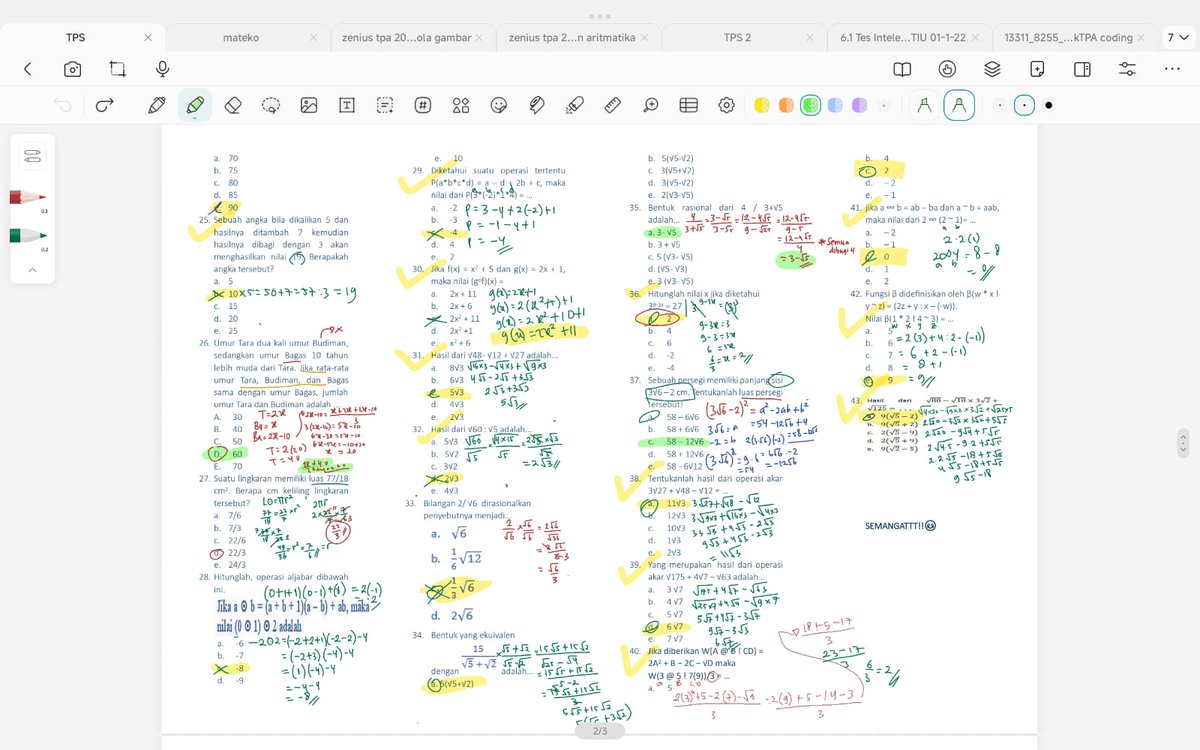
Task: Insert an image with picture icon
Action: click(308, 105)
